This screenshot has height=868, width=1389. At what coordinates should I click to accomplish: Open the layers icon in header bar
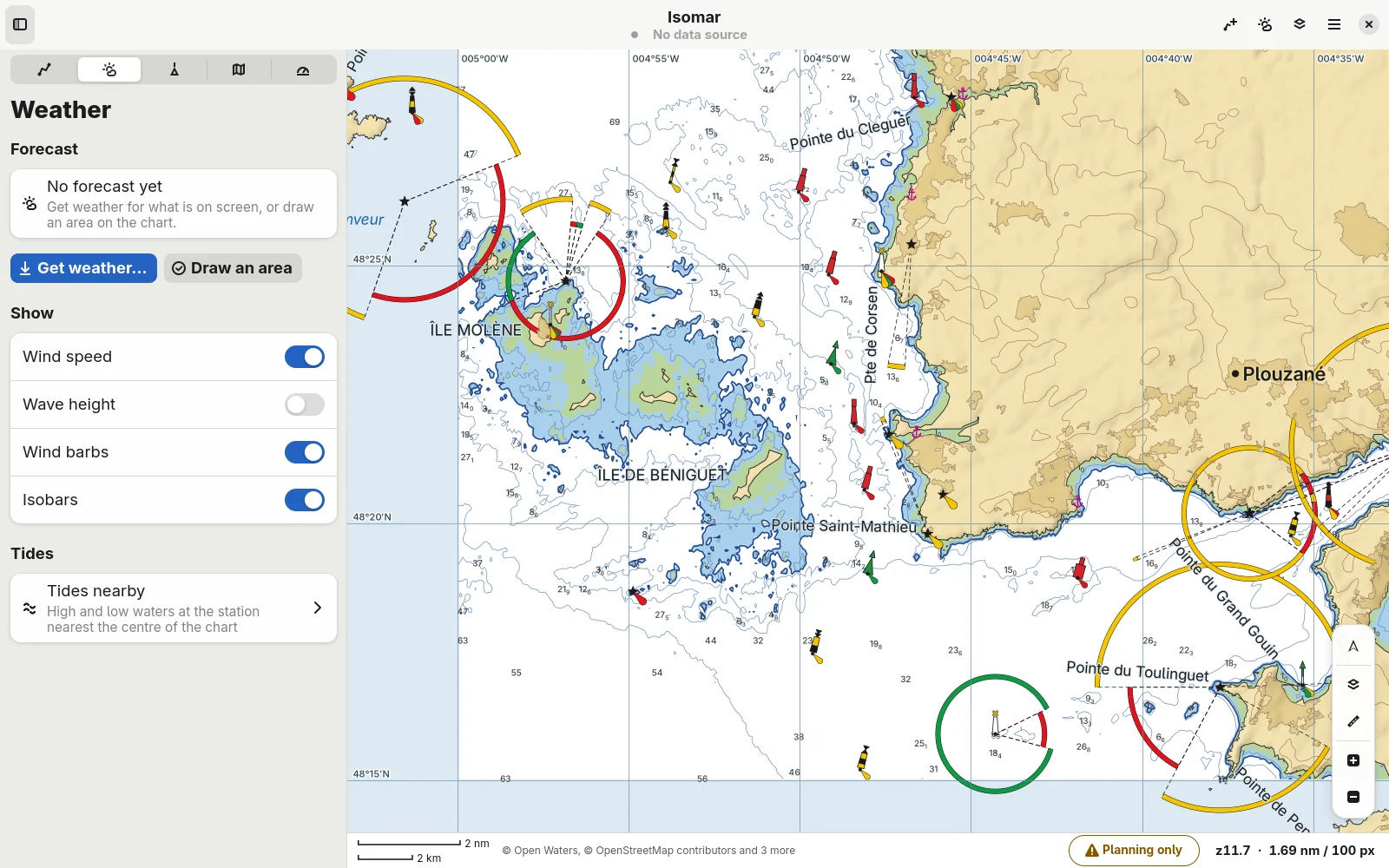pos(1300,24)
